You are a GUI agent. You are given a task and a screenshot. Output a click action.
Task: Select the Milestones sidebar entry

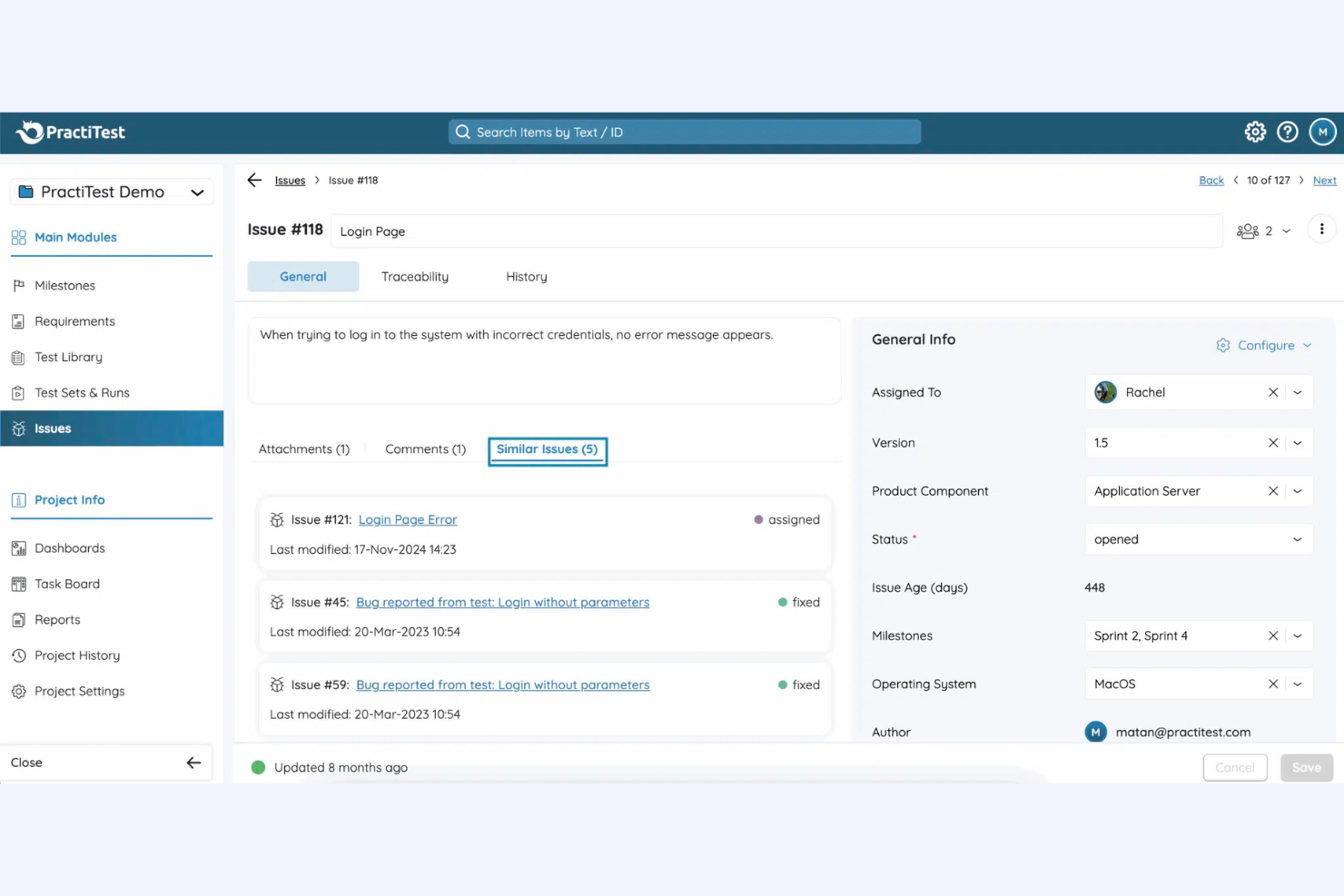tap(64, 285)
